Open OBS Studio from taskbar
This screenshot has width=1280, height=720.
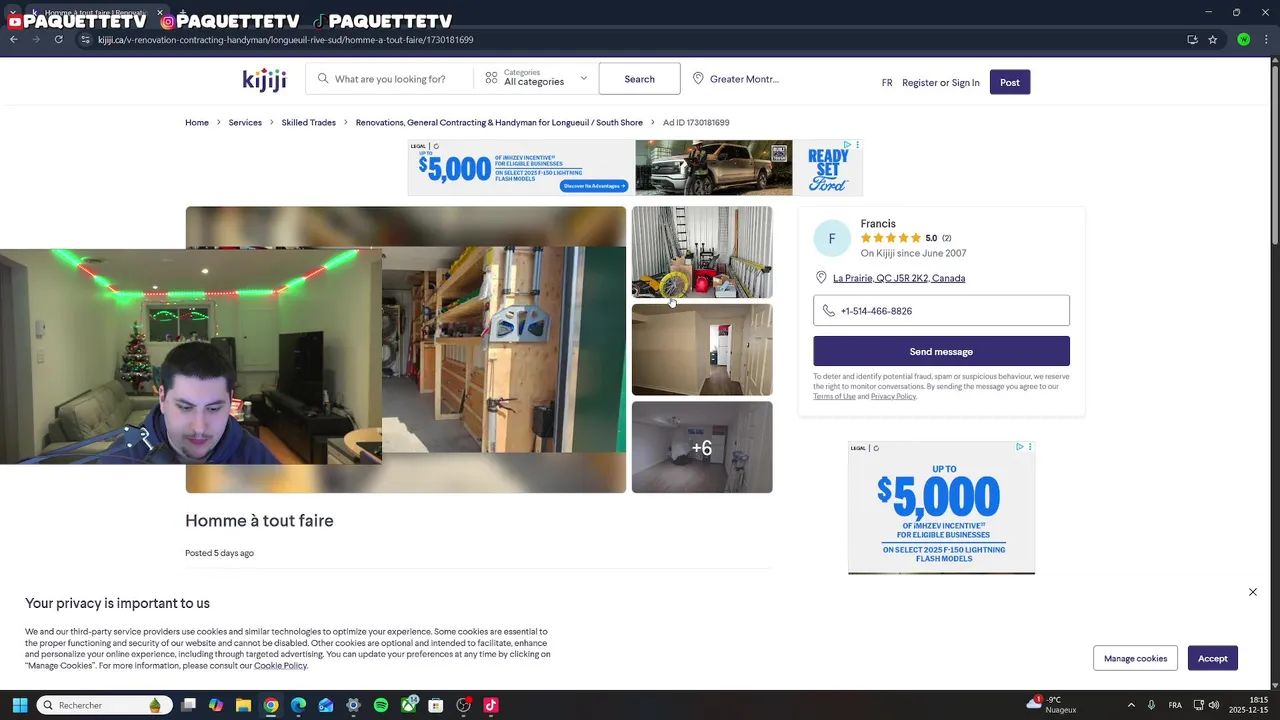coord(463,705)
